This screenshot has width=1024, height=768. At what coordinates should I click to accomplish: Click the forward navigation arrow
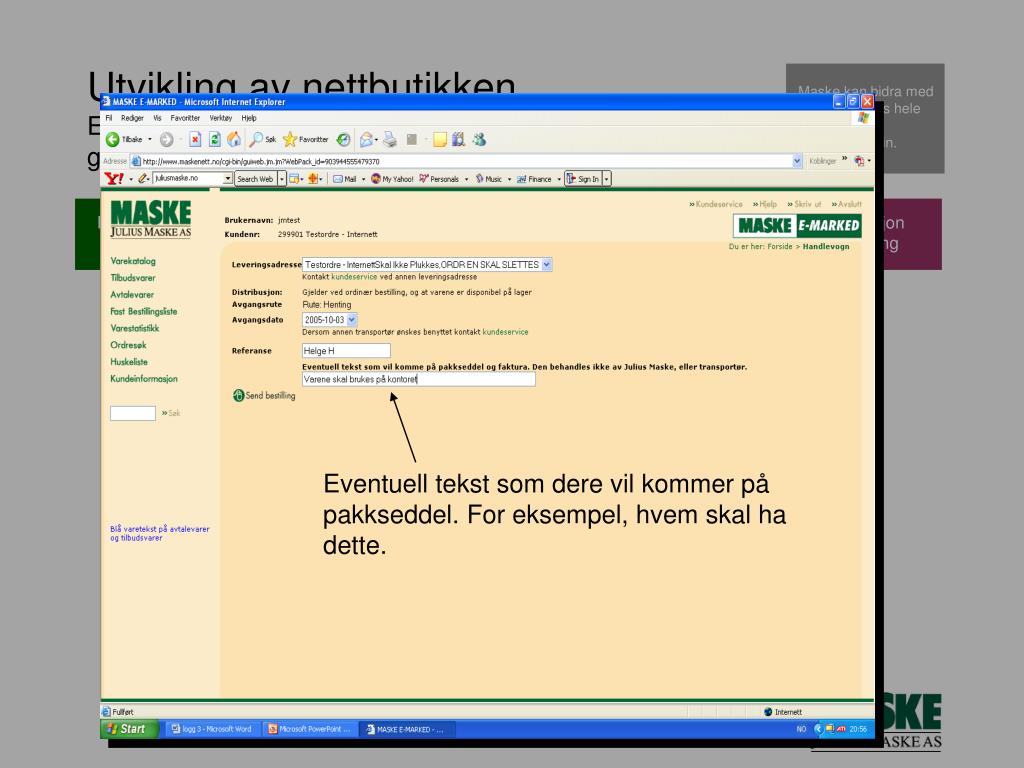pyautogui.click(x=167, y=139)
